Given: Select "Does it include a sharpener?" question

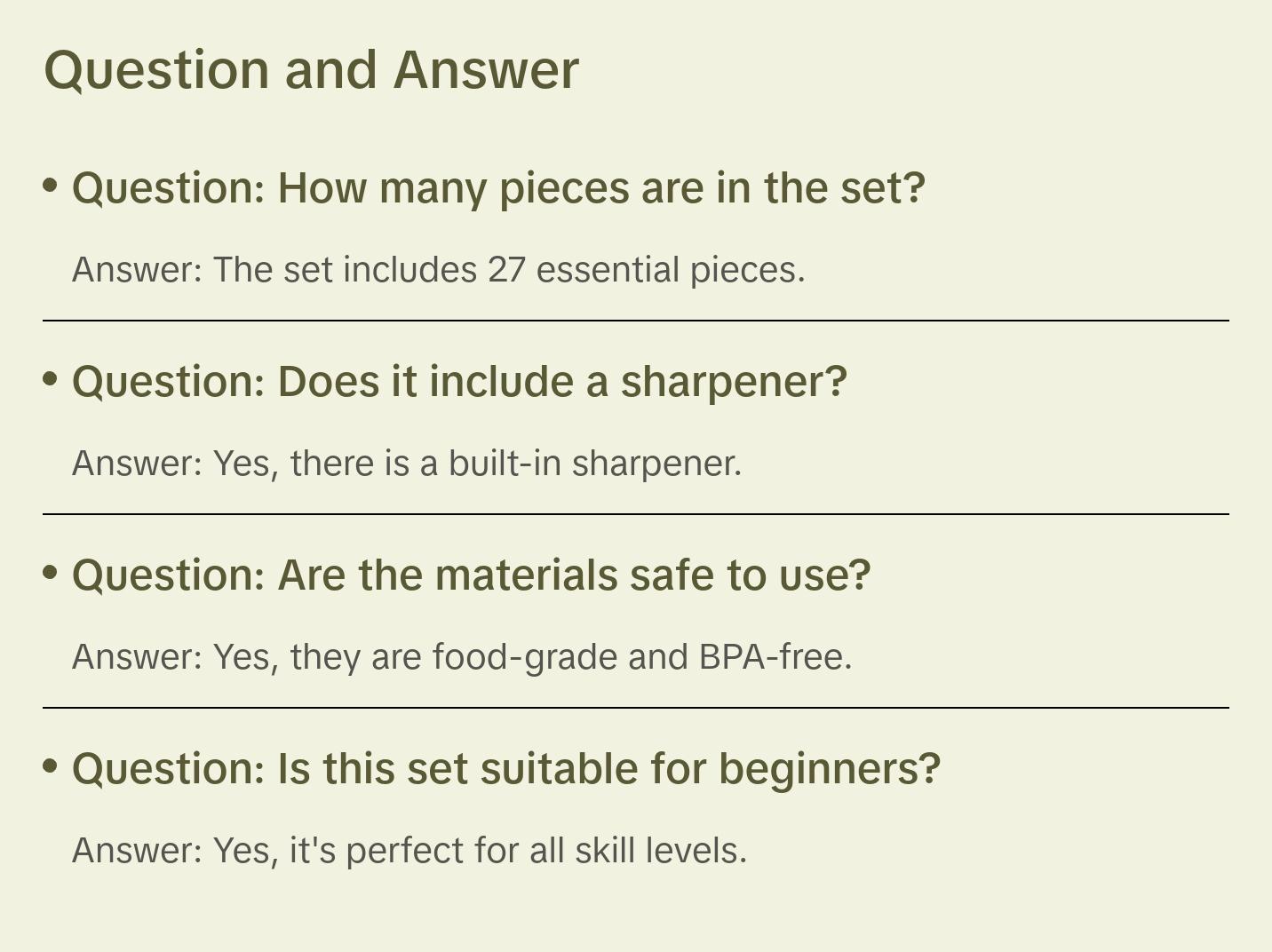Looking at the screenshot, I should pyautogui.click(x=459, y=382).
